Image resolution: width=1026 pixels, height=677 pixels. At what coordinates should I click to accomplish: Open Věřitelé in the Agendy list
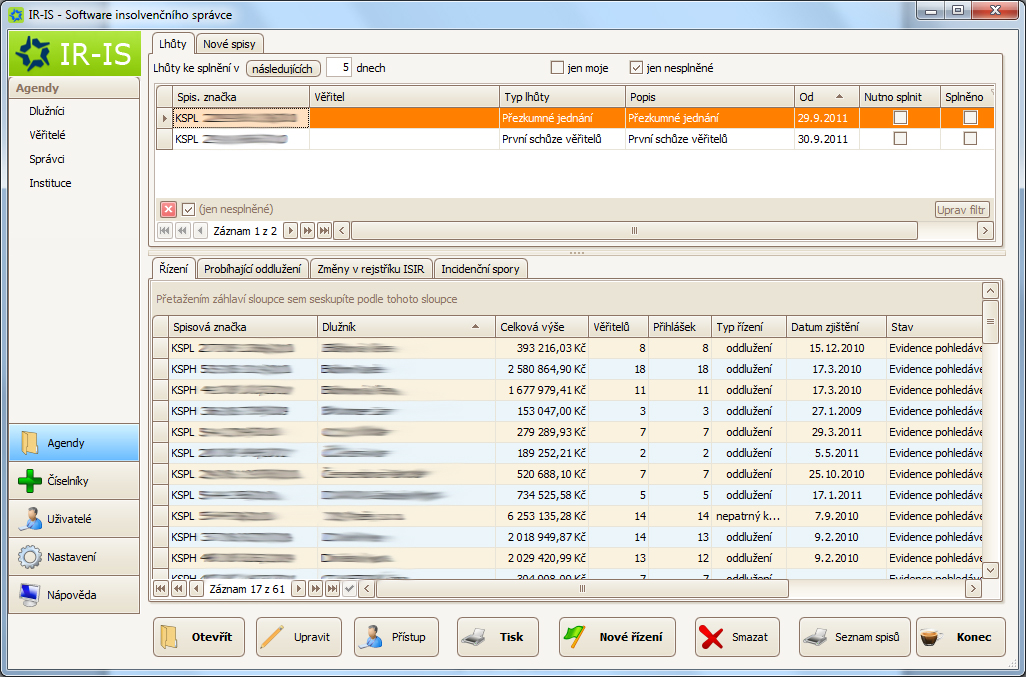coord(47,135)
